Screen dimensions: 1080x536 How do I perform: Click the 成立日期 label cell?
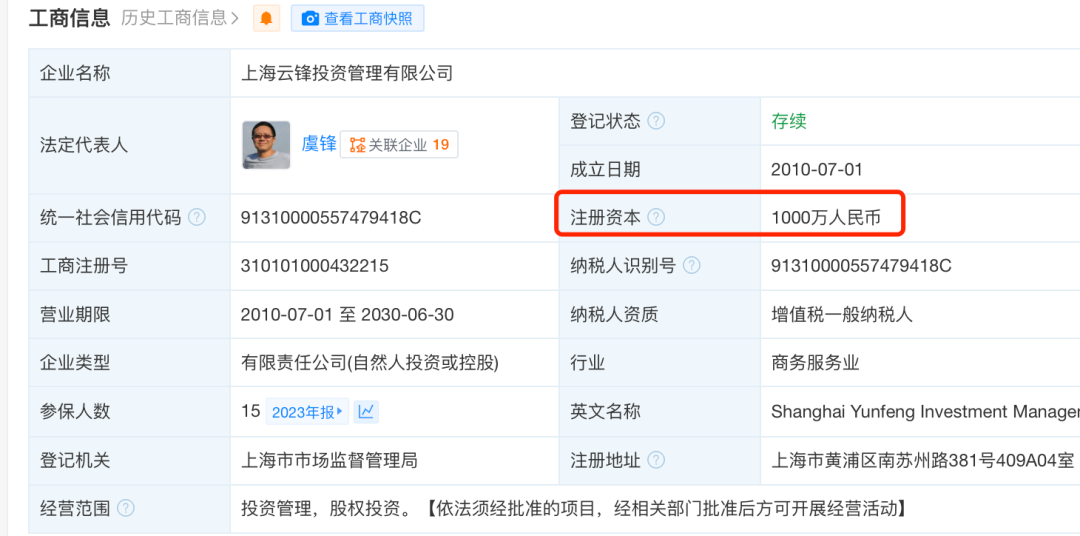[660, 169]
